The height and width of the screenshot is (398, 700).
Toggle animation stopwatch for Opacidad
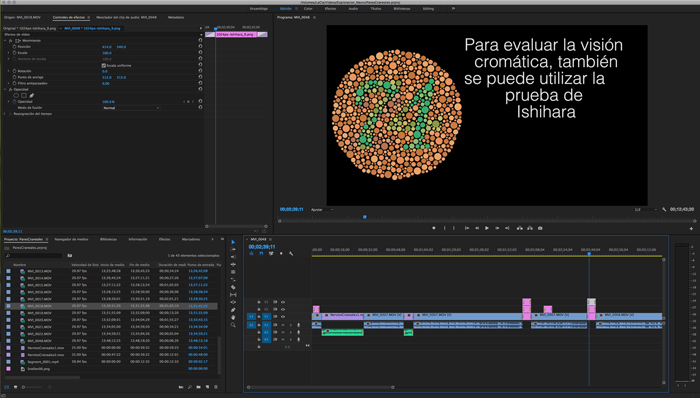(x=14, y=101)
